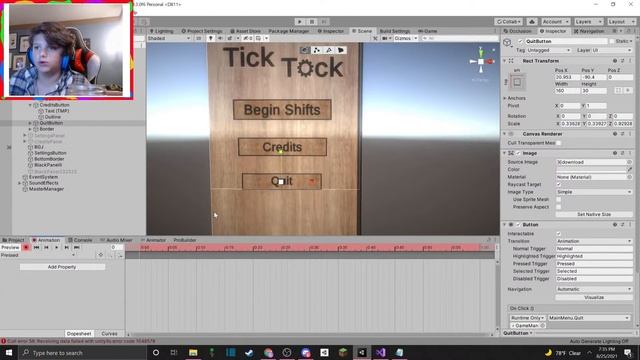The width and height of the screenshot is (640, 360).
Task: Click the Image Color swatch field
Action: click(x=591, y=169)
